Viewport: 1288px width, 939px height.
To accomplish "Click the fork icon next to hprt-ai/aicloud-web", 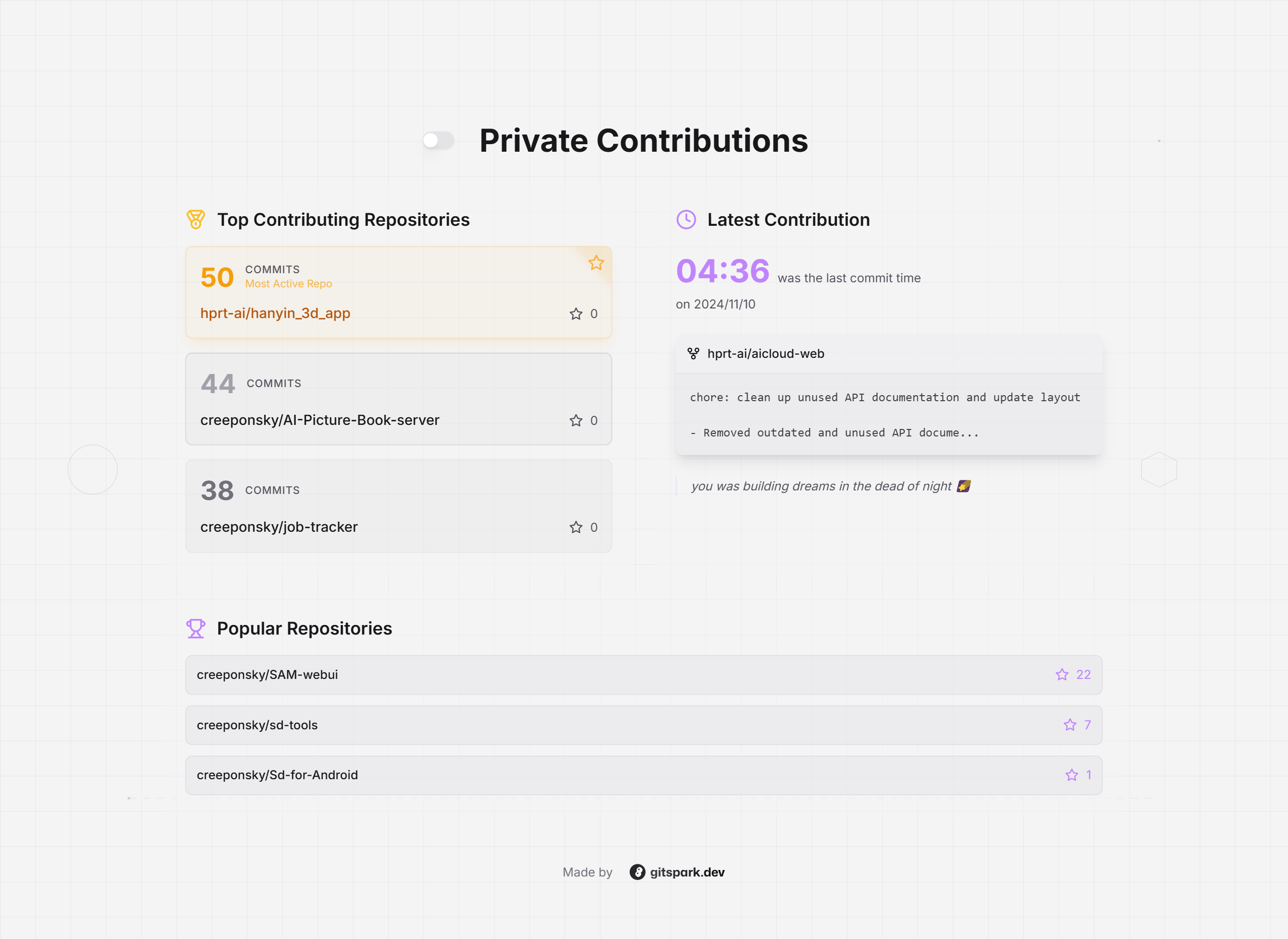I will pos(693,353).
